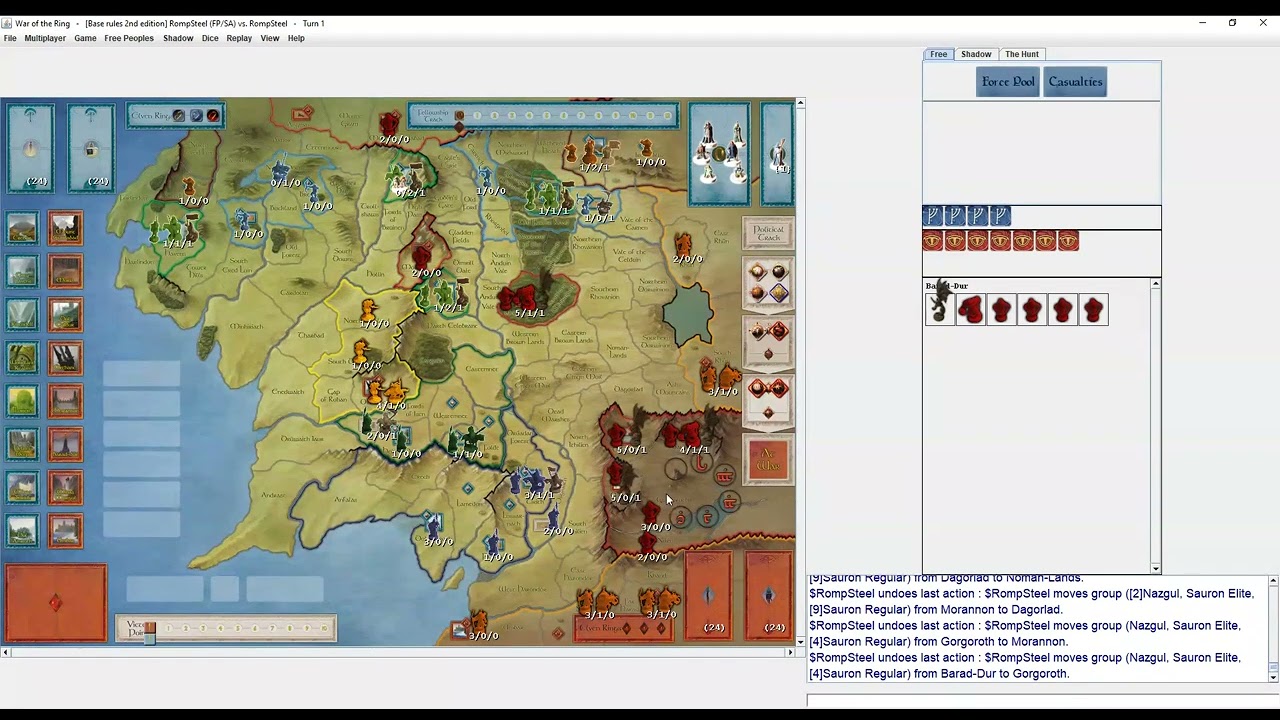Switch to the Shadow tab in the side panel
The image size is (1280, 720).
[x=976, y=54]
